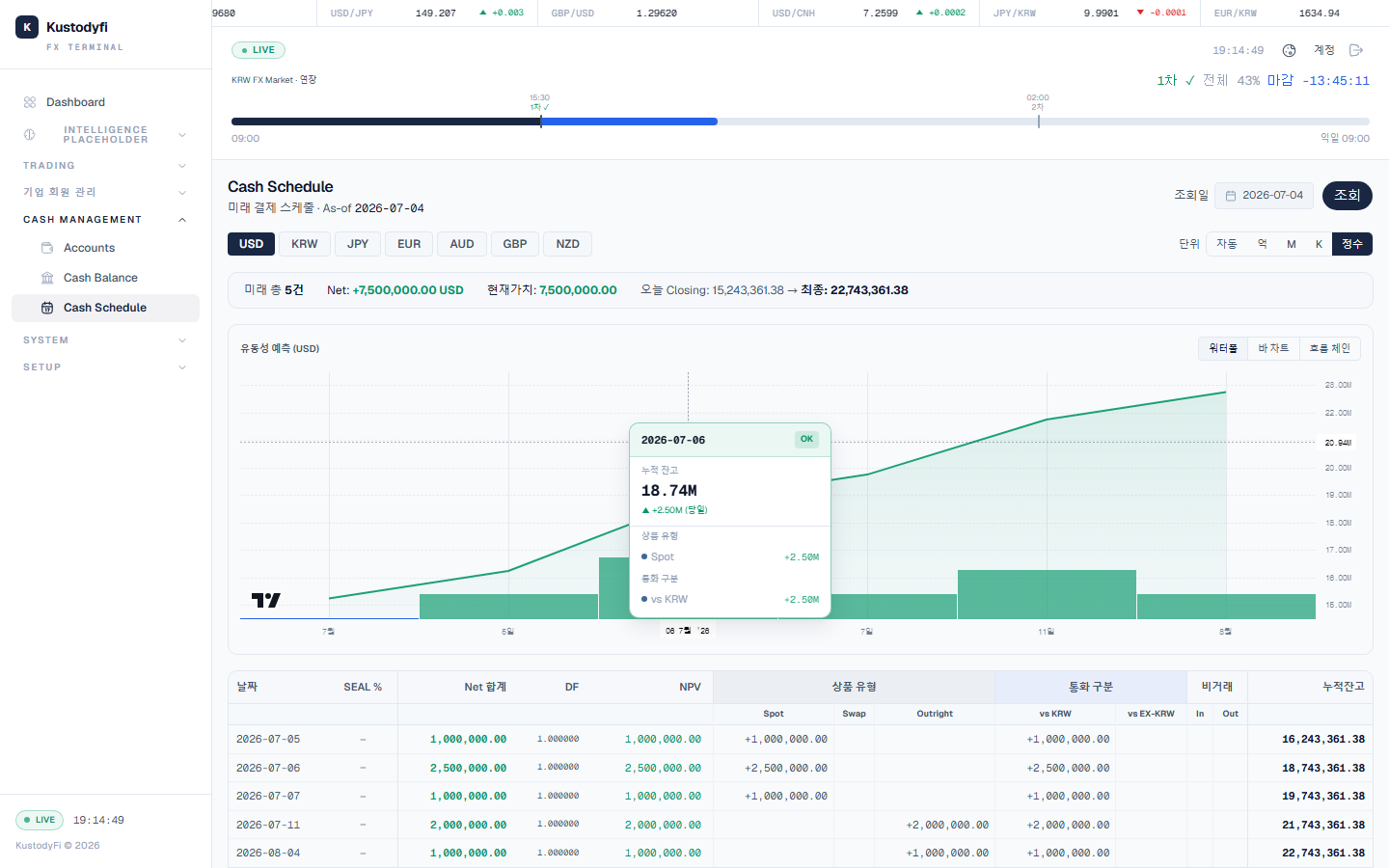Switch chart to 바 차트 view
This screenshot has width=1389, height=868.
1273,348
